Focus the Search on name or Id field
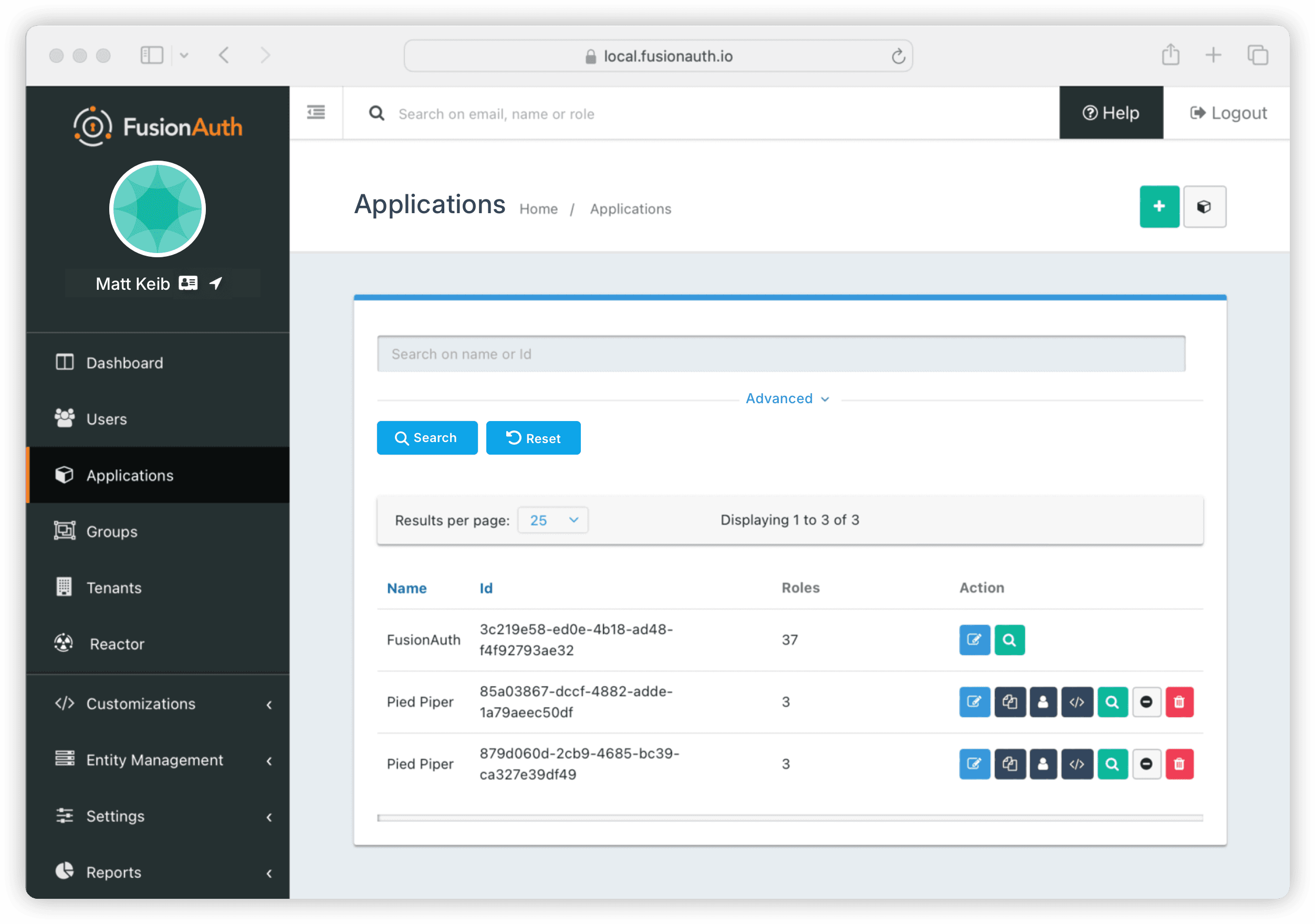This screenshot has height=924, width=1315. click(780, 354)
